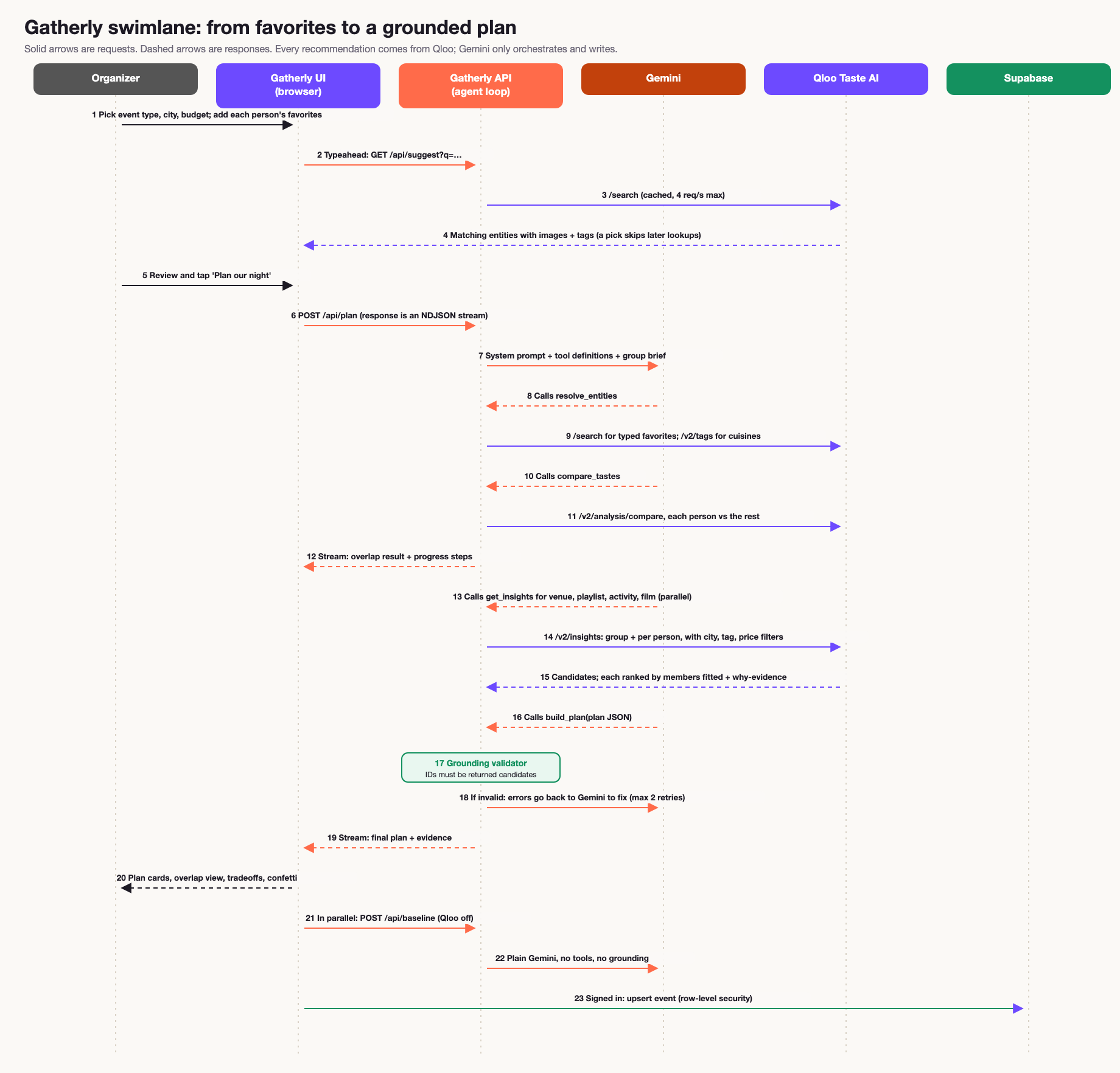1120x1073 pixels.
Task: Click "5 Review and tap 'Plan our night'"
Action: (207, 276)
